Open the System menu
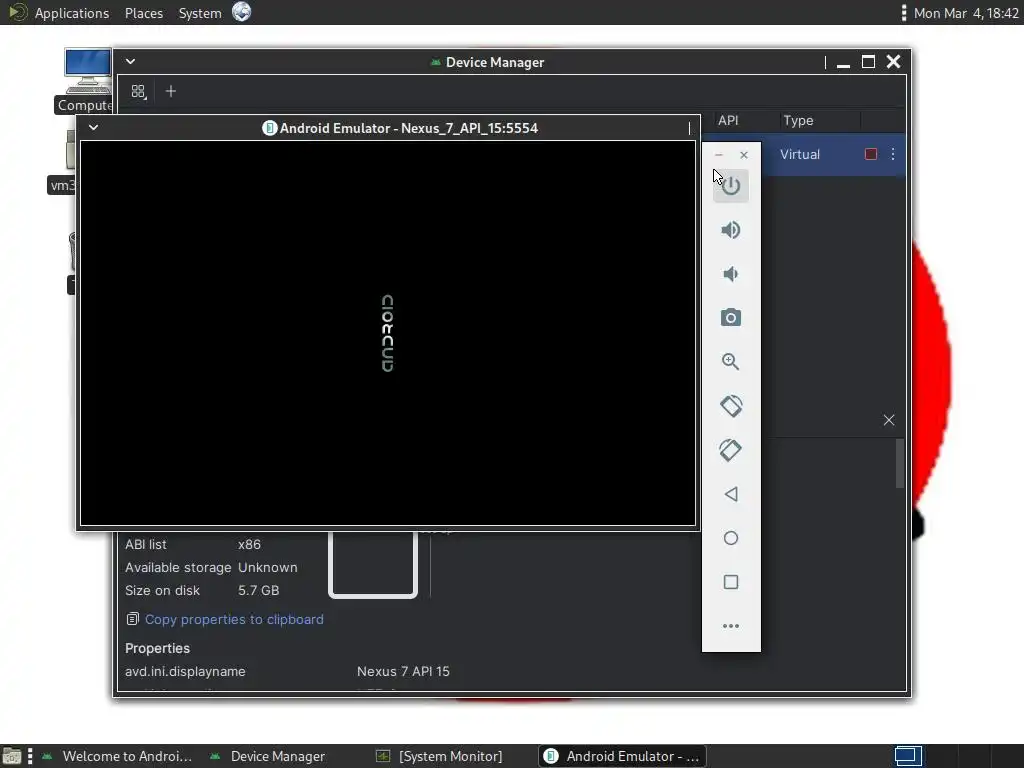 [200, 13]
